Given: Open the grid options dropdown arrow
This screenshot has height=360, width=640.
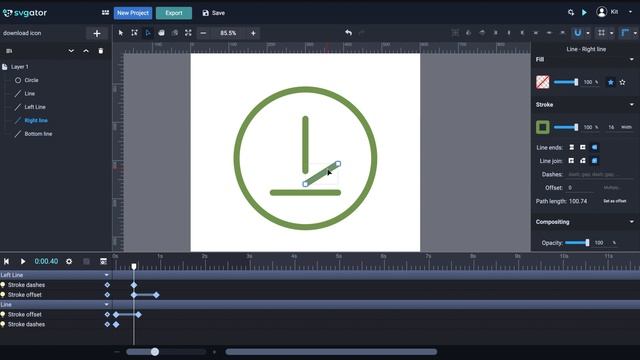Looking at the screenshot, I should click(611, 33).
